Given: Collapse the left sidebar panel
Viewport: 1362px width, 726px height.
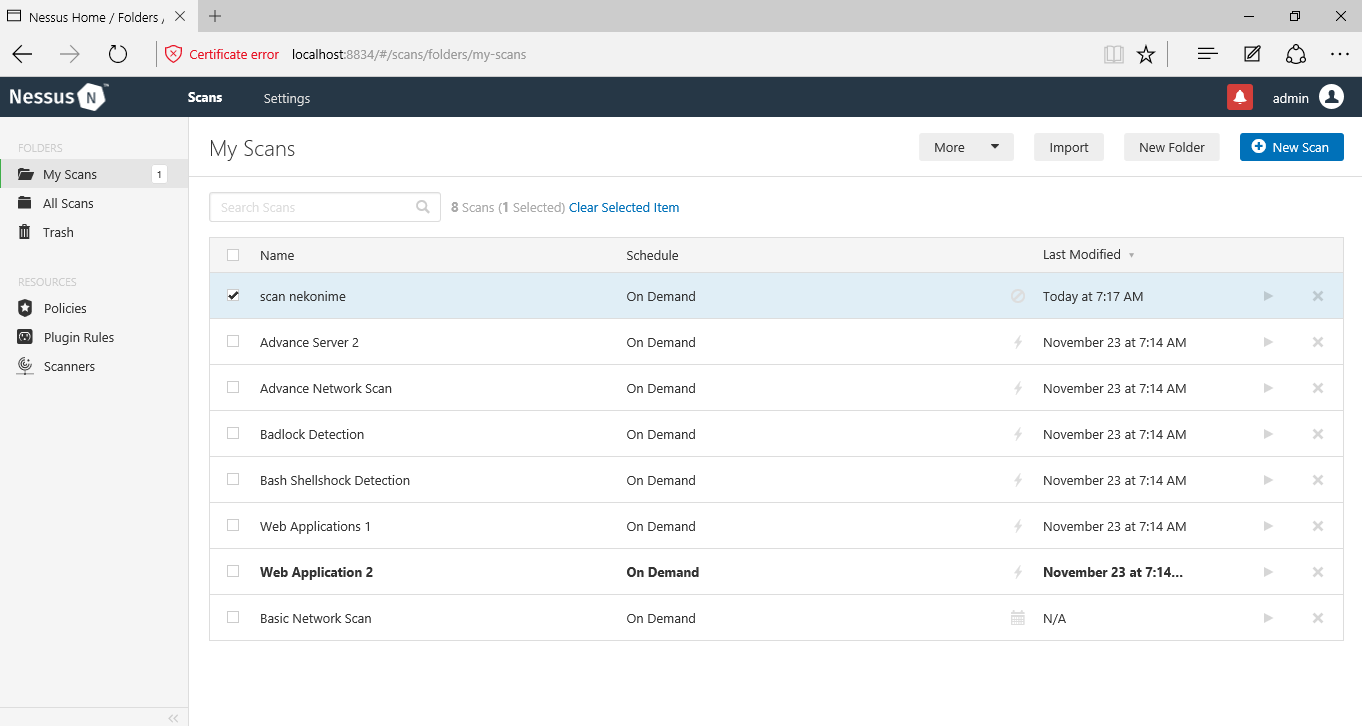Looking at the screenshot, I should tap(173, 718).
